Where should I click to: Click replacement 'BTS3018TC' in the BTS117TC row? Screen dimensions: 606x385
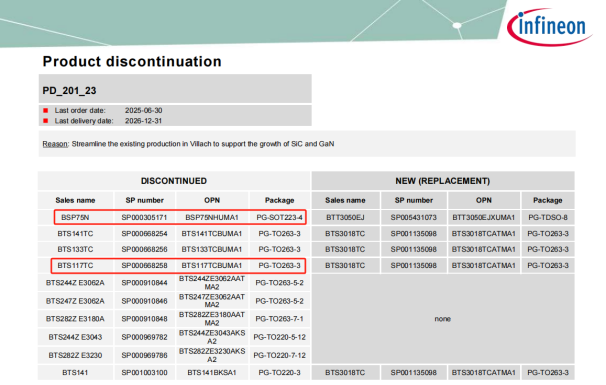[346, 266]
